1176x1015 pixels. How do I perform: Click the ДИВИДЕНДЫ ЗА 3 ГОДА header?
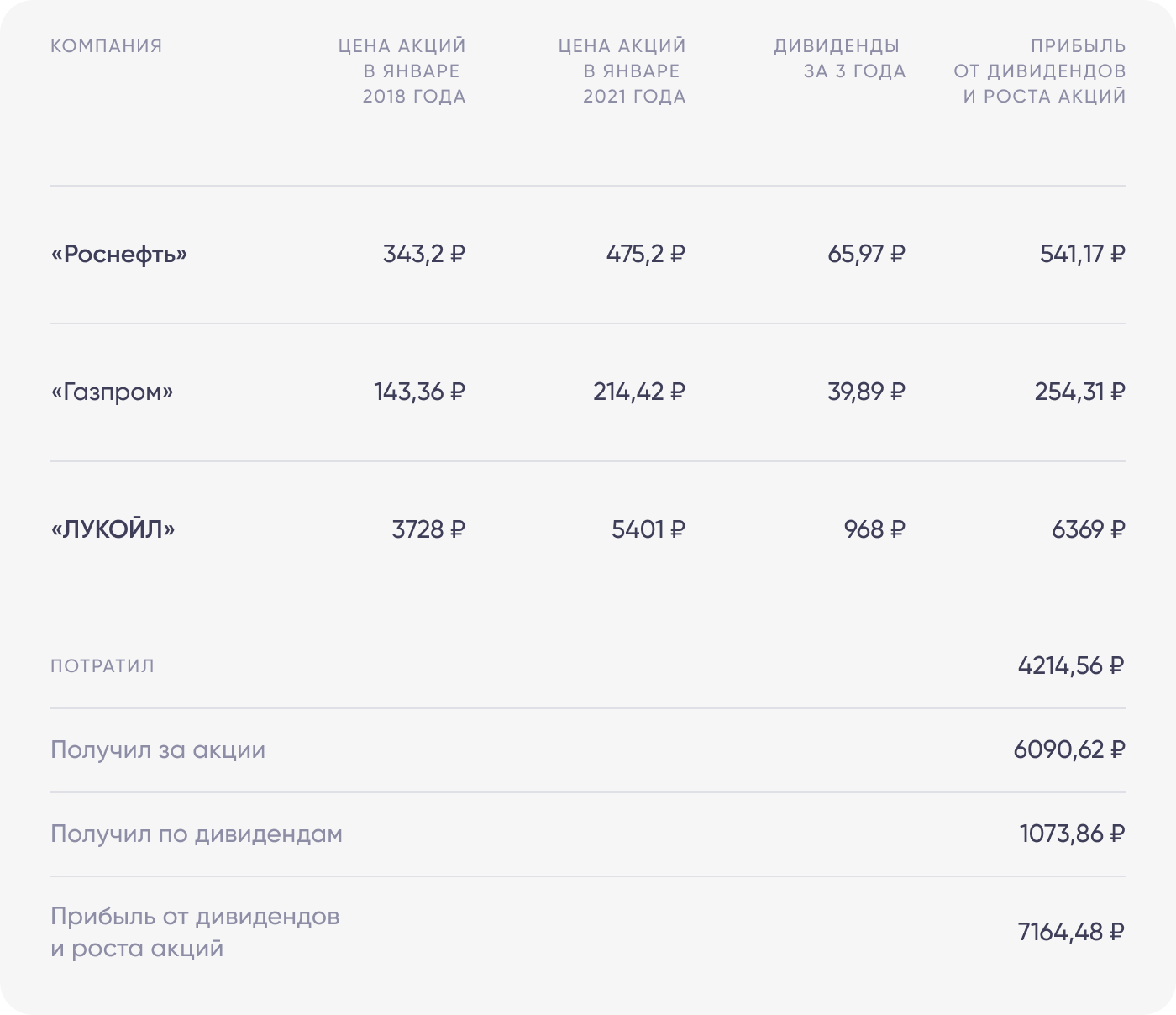(840, 59)
